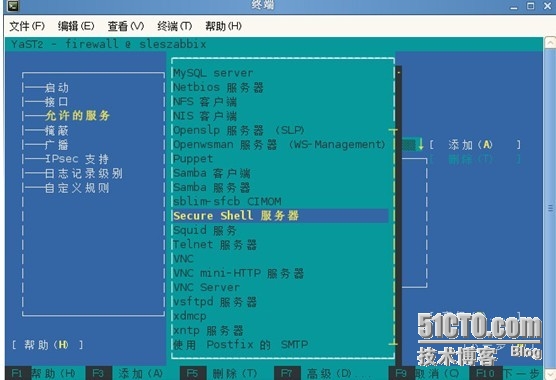Select 日志记录级别 in the tree
This screenshot has height=380, width=556.
(x=84, y=173)
